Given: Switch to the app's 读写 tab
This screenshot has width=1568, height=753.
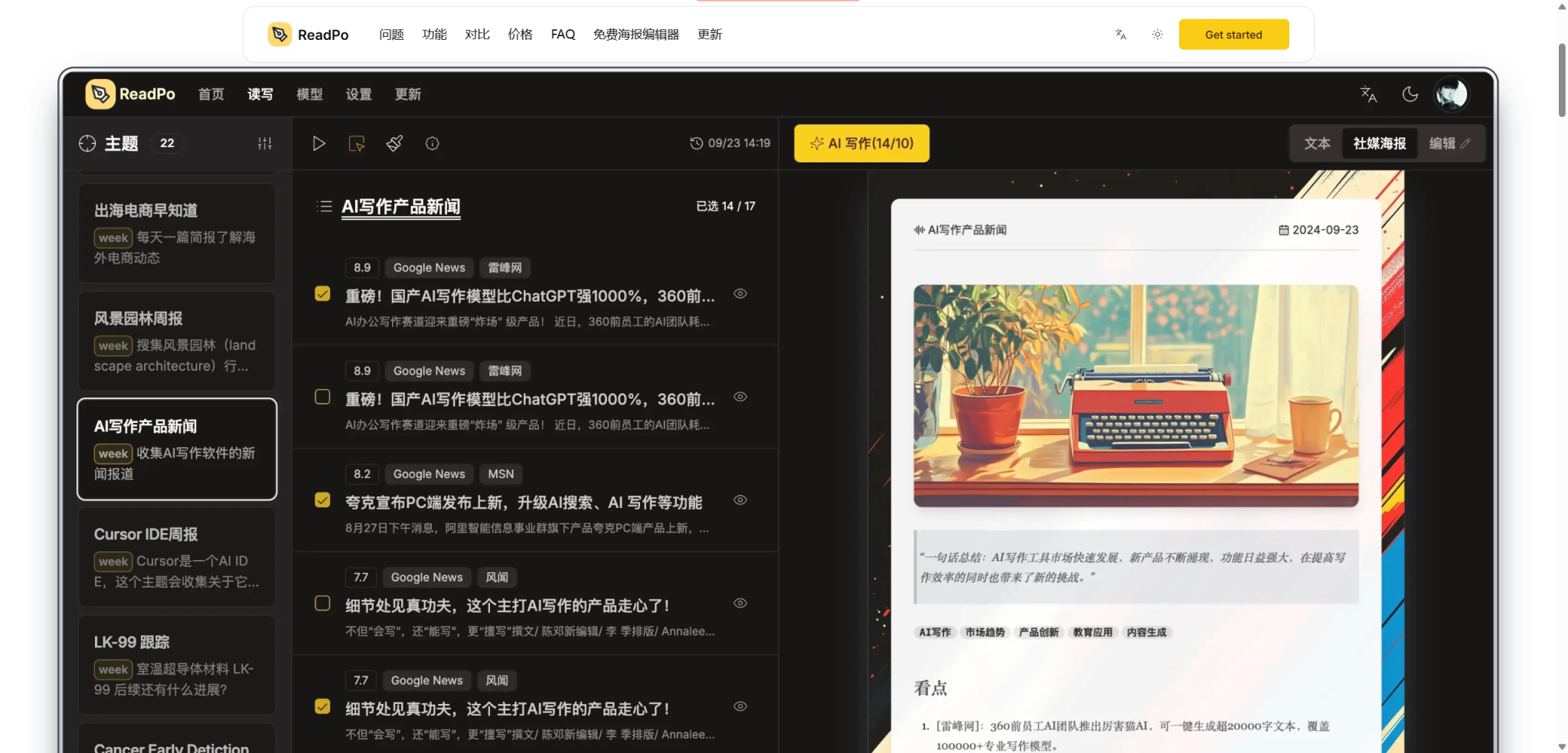Looking at the screenshot, I should 260,94.
